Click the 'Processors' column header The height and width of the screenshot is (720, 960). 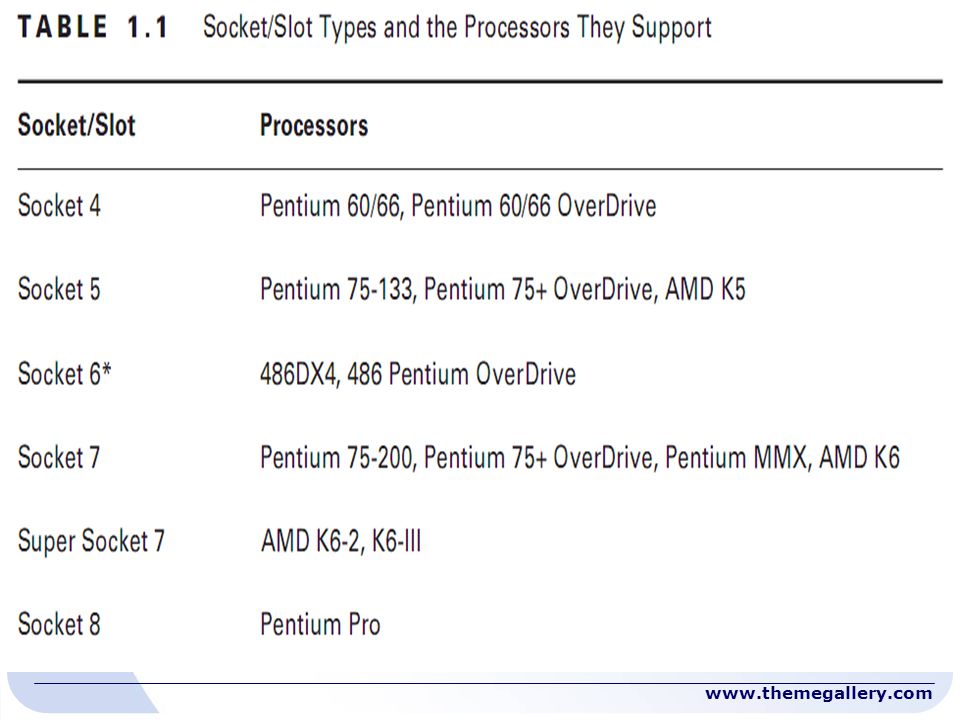coord(314,125)
